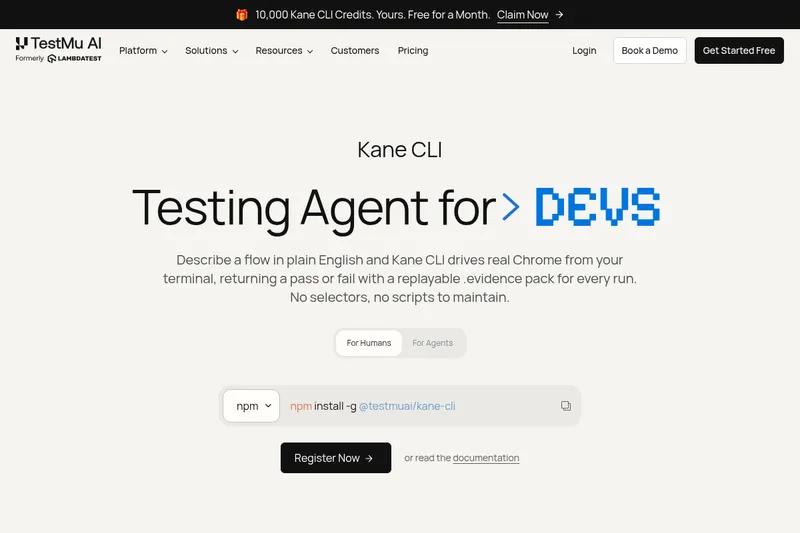This screenshot has height=533, width=800.
Task: Click the Kane CLI heading
Action: [x=399, y=150]
